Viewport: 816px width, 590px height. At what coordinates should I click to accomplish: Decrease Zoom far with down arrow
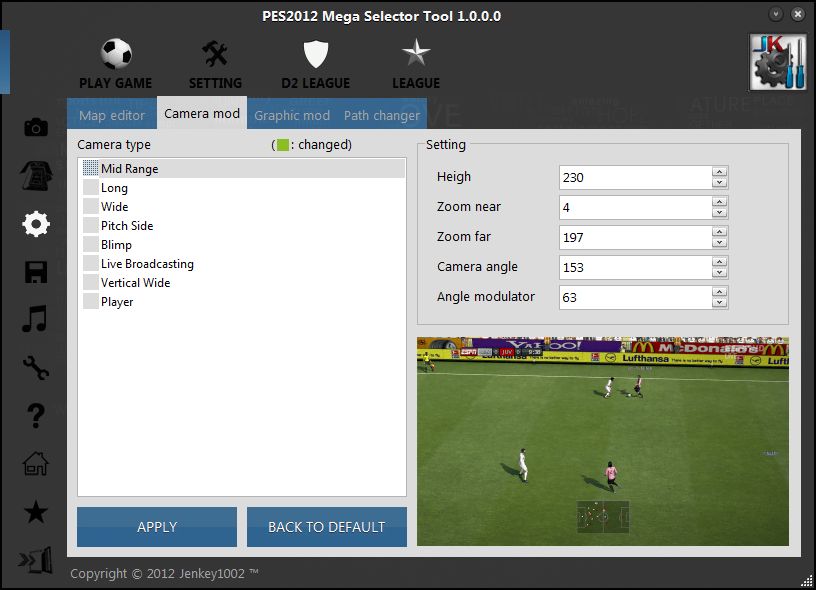point(719,243)
